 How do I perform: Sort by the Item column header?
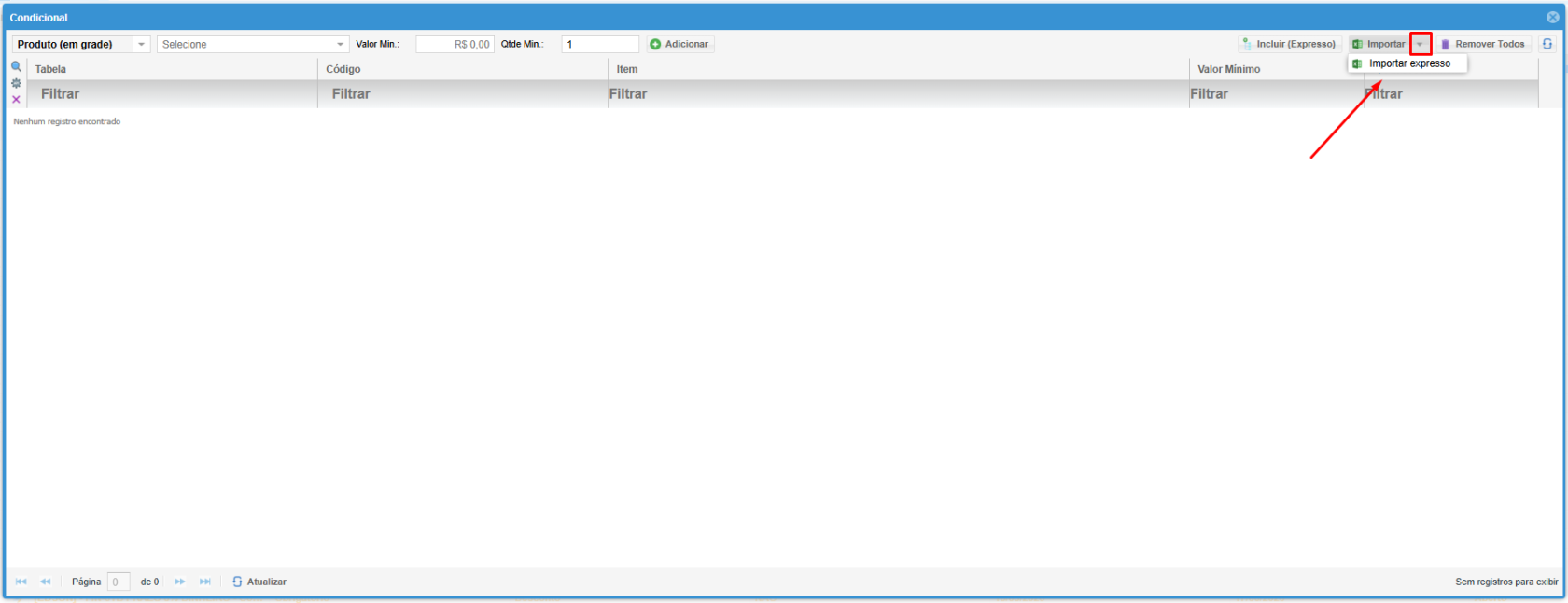pyautogui.click(x=899, y=69)
